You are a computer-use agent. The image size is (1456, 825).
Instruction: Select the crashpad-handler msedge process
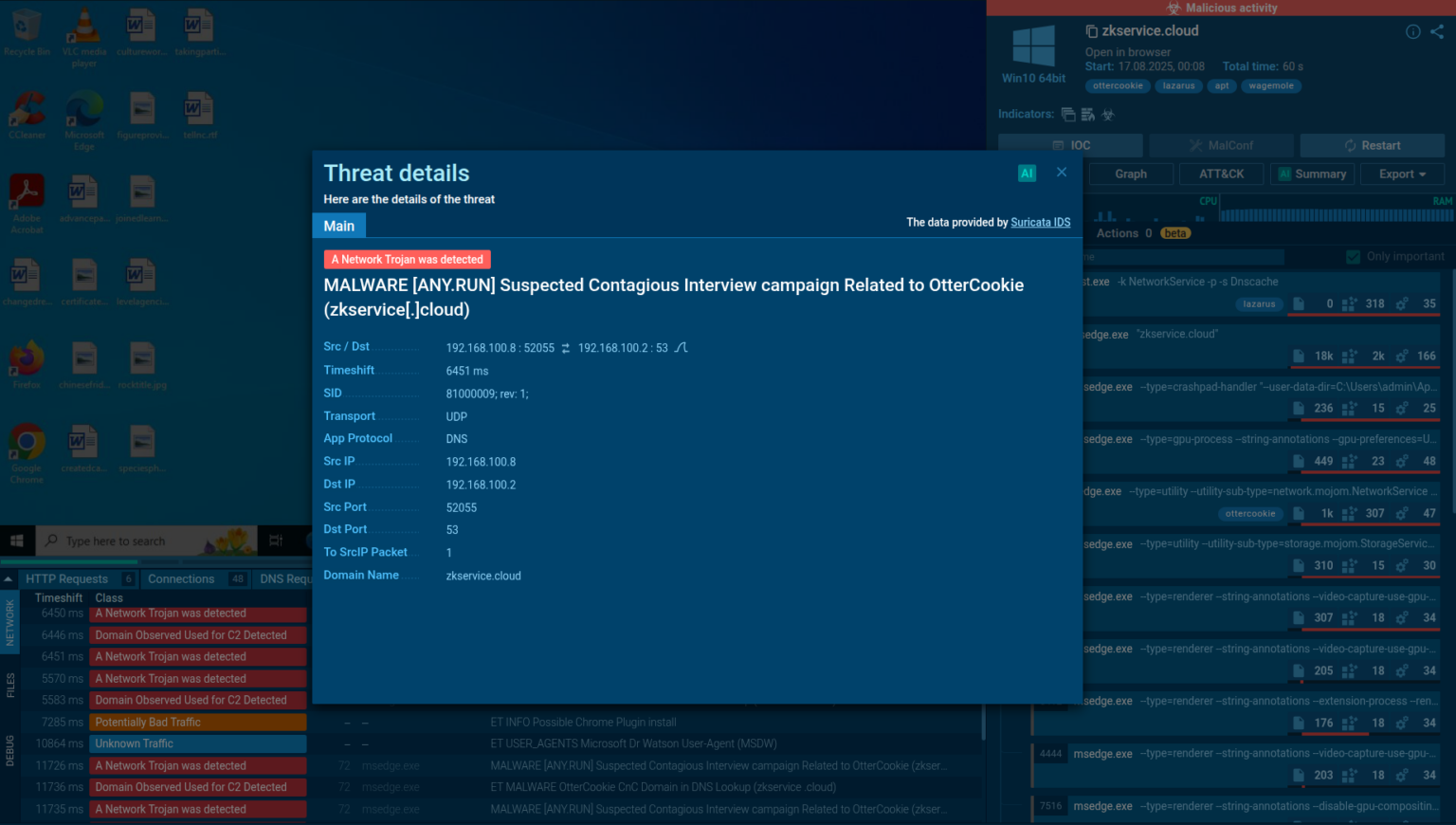1261,397
